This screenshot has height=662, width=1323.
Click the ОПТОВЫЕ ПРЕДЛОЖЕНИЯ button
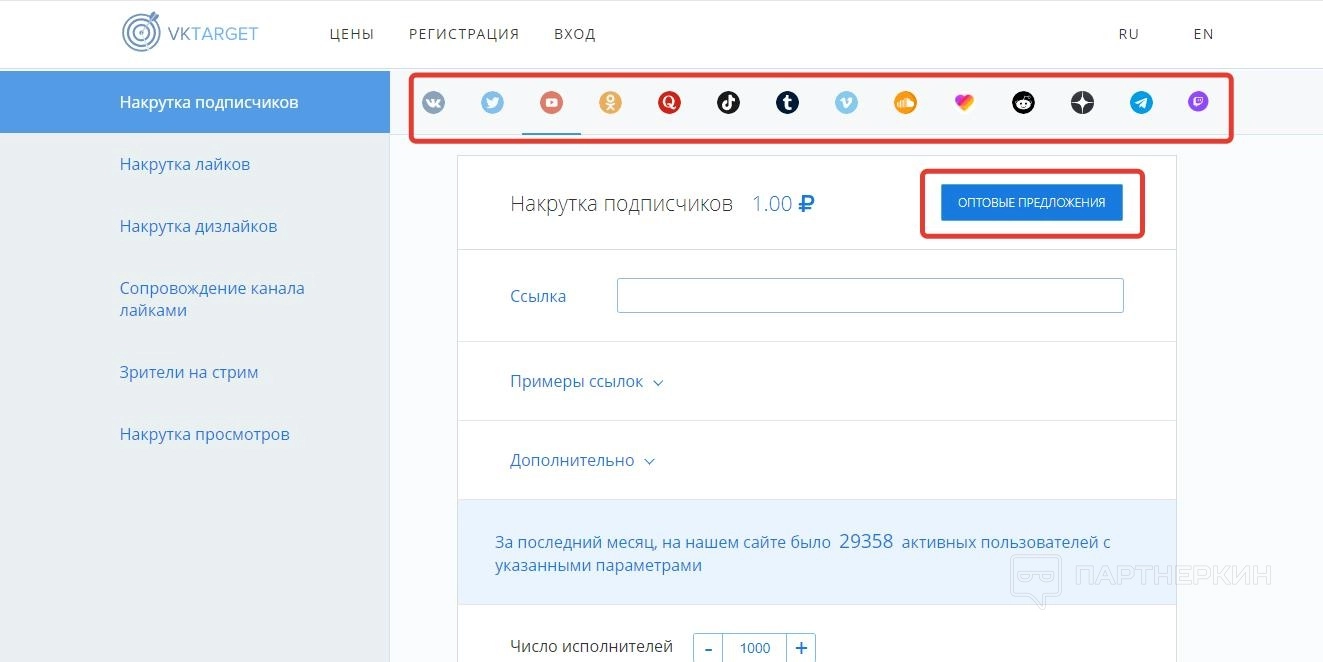tap(1031, 202)
